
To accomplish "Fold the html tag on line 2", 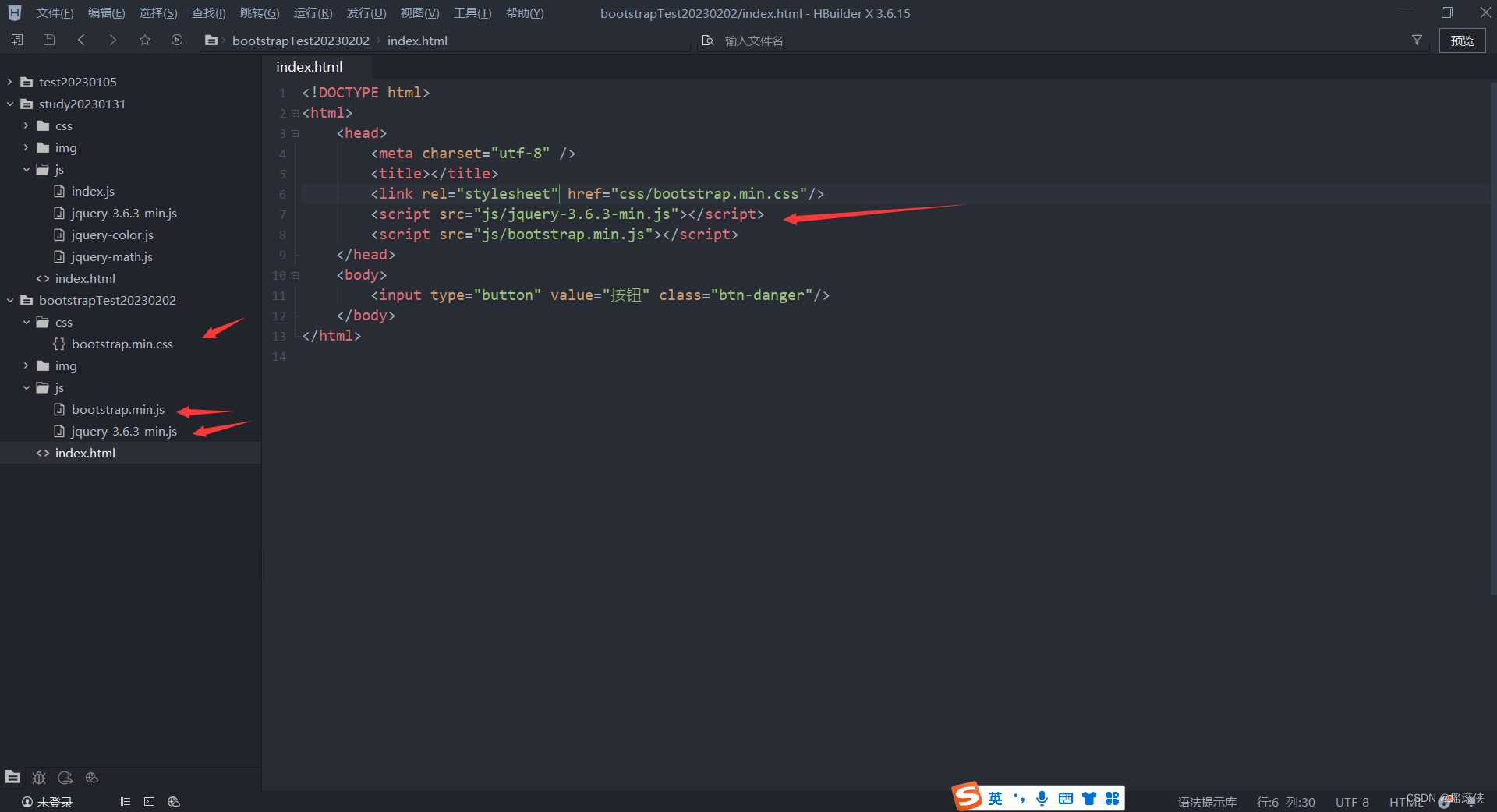I will point(296,113).
